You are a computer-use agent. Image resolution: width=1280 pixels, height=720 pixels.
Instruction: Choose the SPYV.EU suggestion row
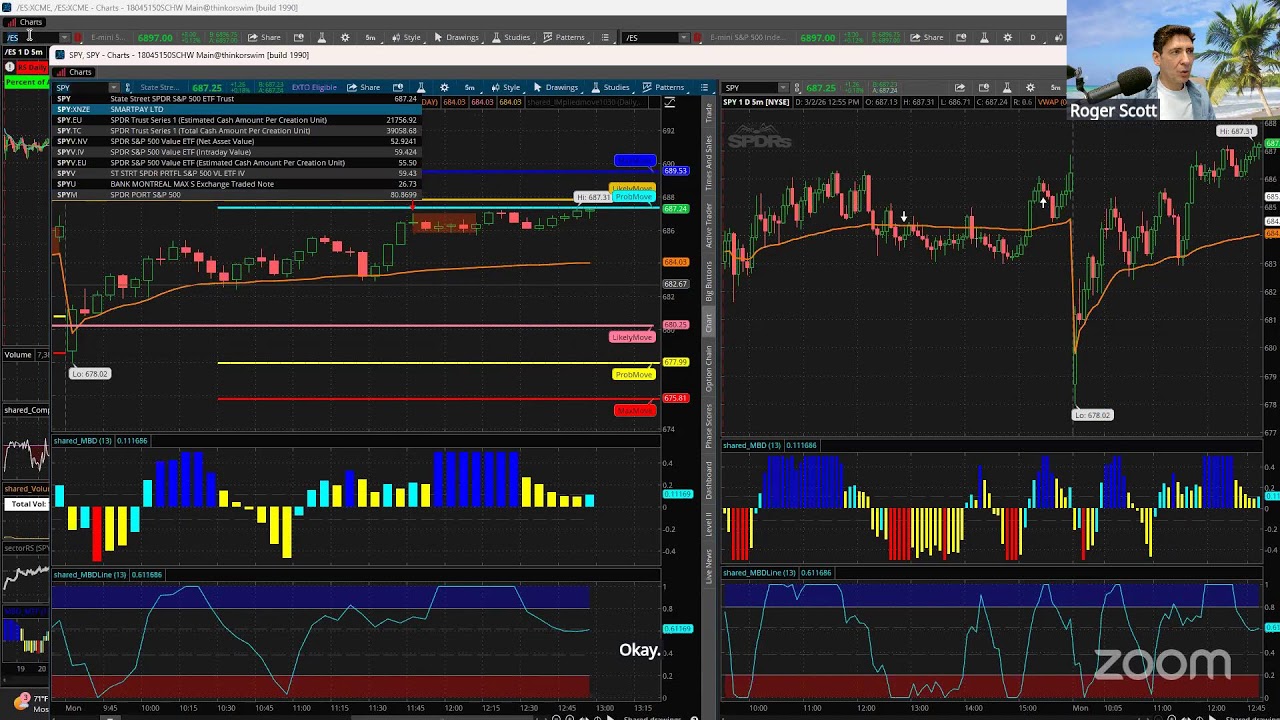(236, 163)
